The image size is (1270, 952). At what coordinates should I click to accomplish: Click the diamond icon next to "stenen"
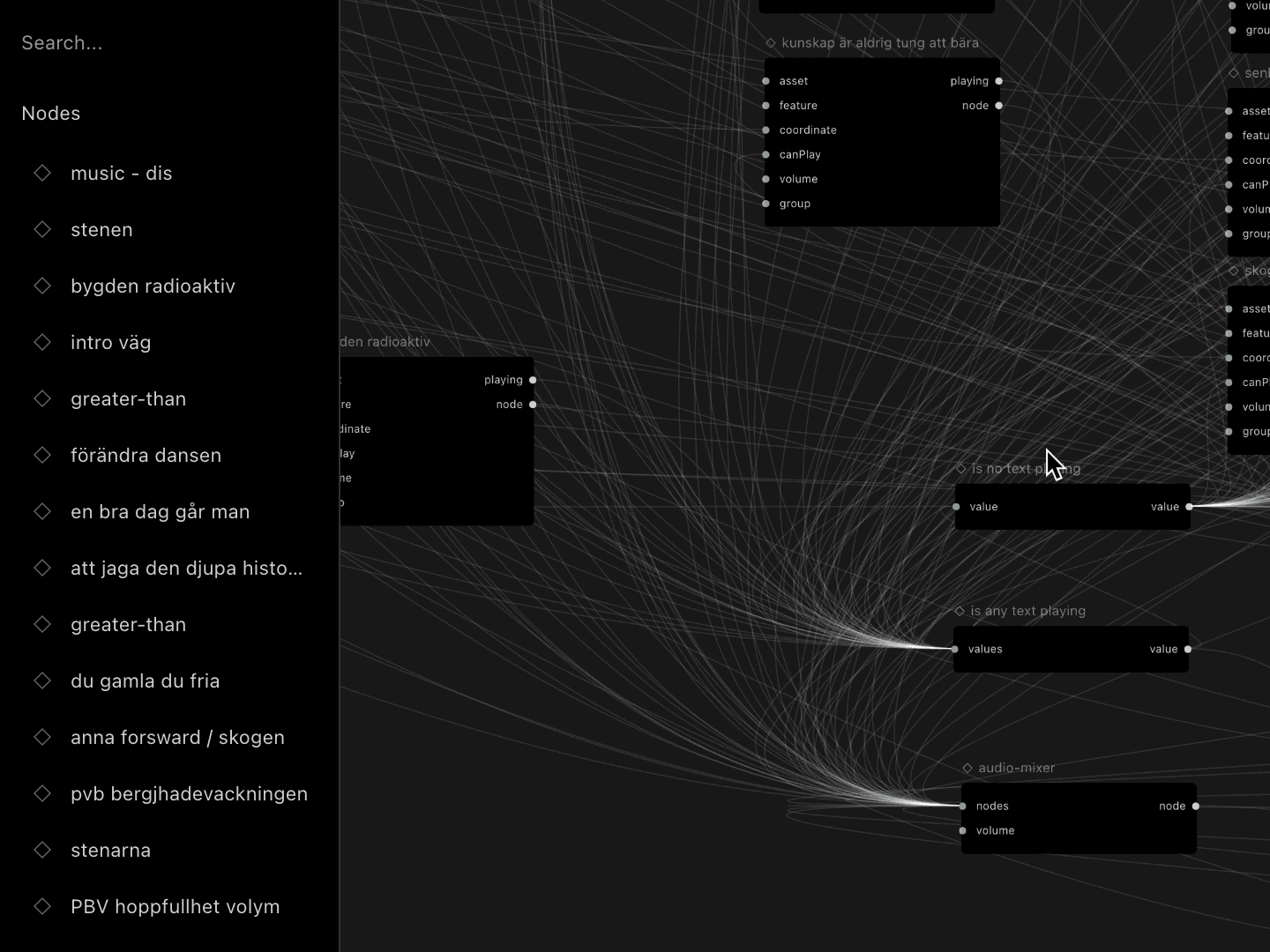click(x=42, y=229)
